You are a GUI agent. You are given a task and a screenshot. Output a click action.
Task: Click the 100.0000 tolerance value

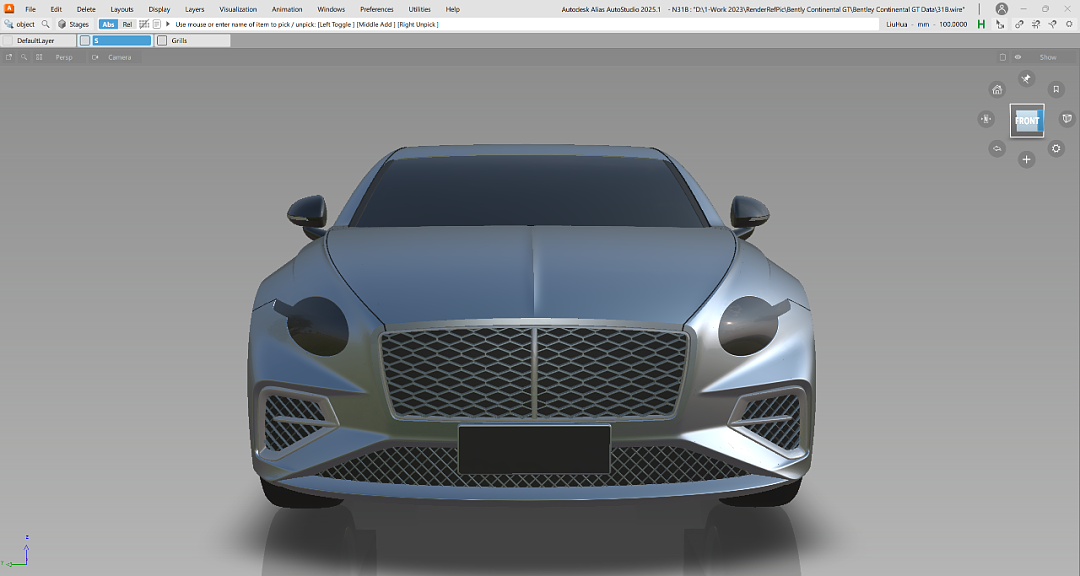[953, 24]
